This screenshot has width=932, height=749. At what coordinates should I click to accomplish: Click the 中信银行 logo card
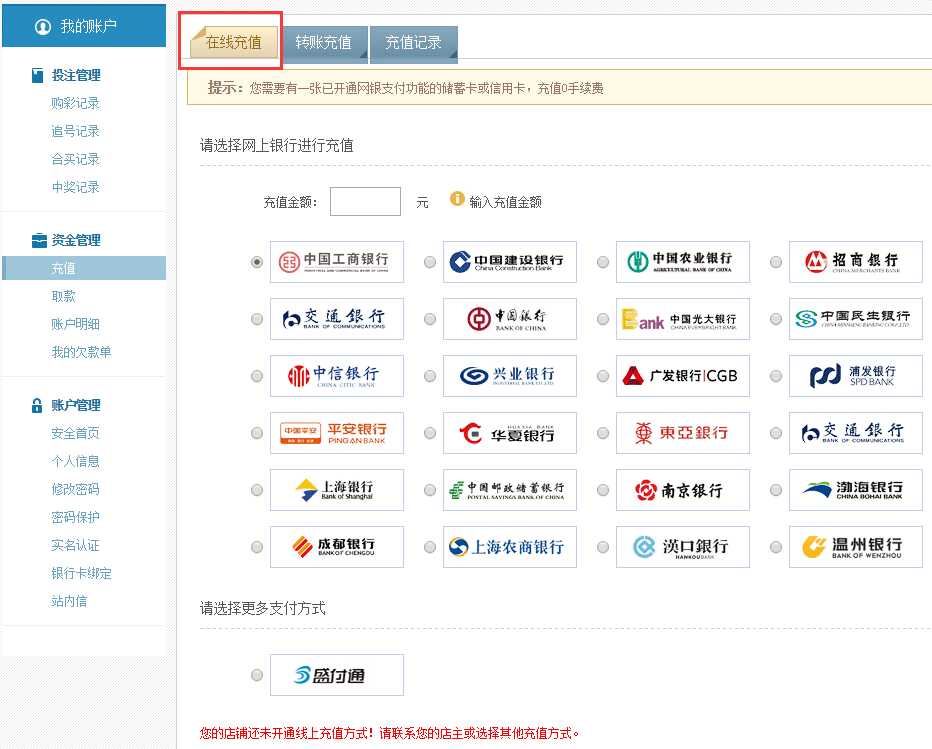click(336, 376)
